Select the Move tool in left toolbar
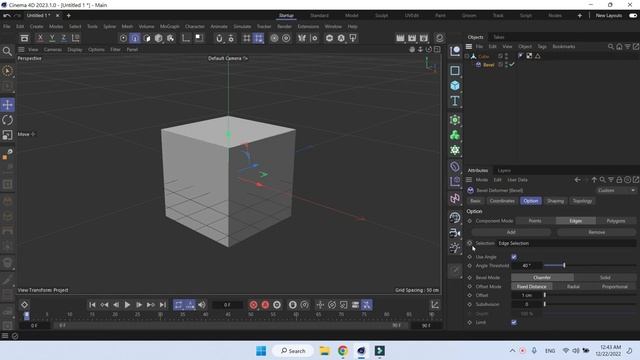 pyautogui.click(x=7, y=105)
